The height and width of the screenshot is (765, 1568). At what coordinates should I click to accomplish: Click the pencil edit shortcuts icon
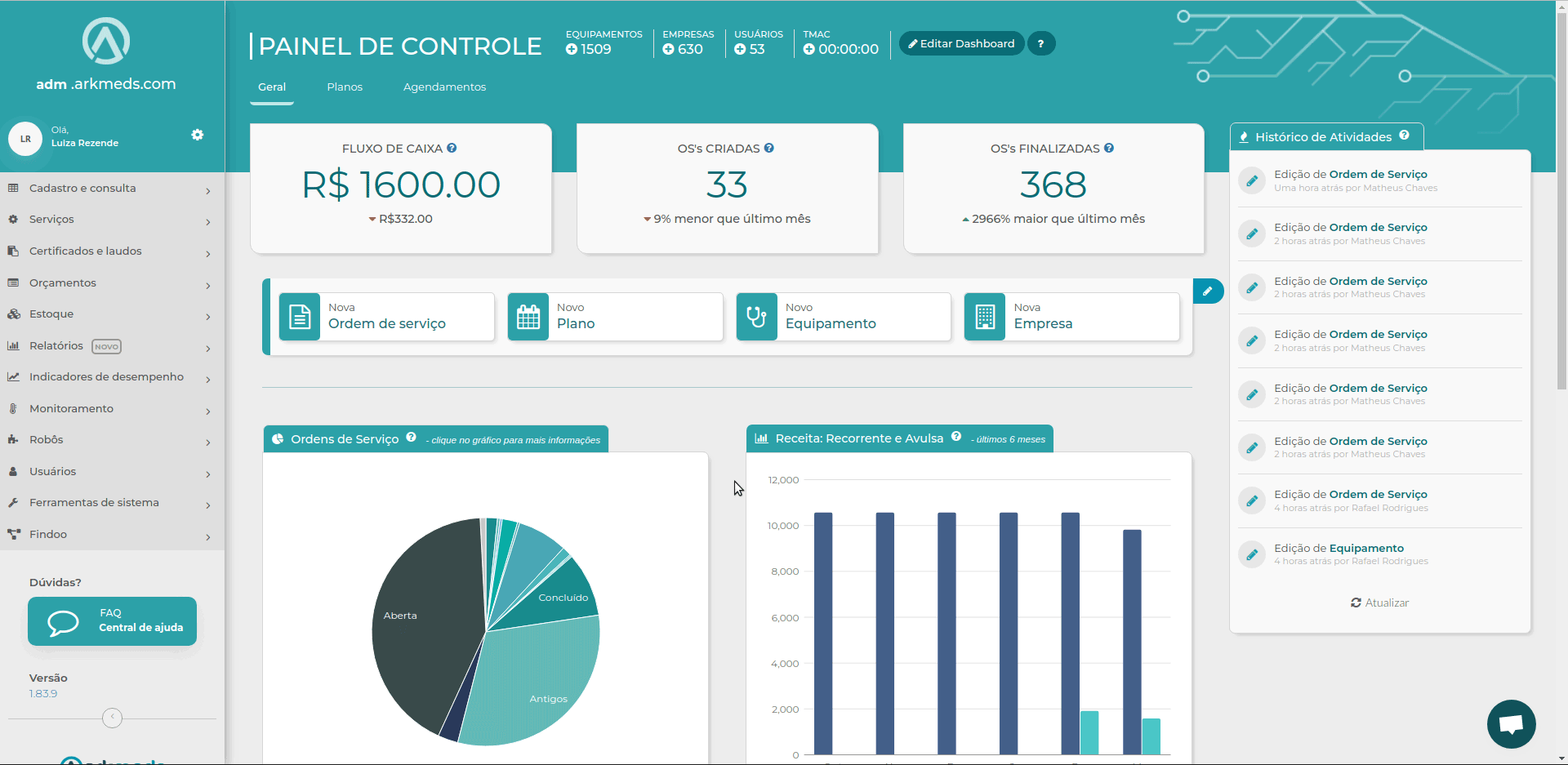coord(1207,291)
